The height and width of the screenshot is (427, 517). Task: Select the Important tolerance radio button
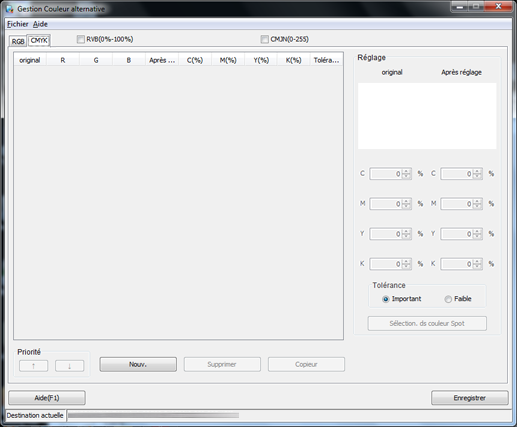386,299
